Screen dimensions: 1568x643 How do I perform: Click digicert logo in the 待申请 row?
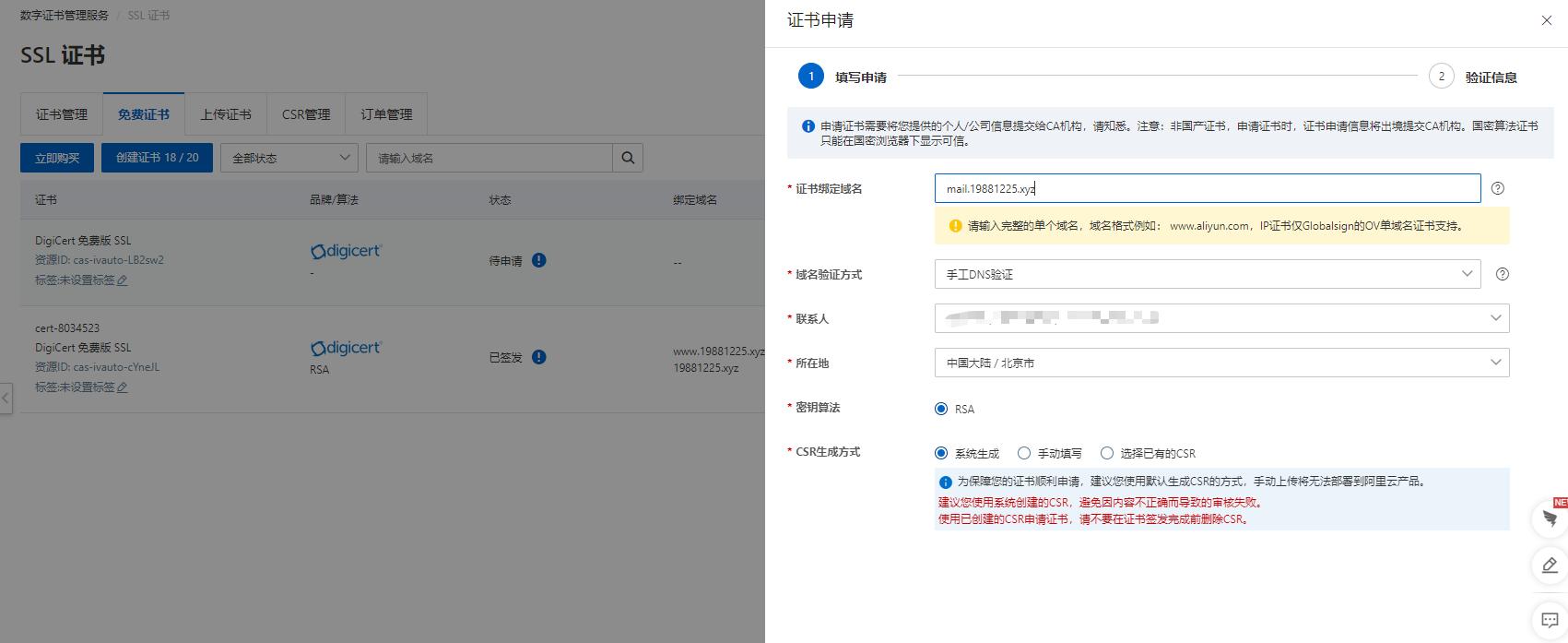(346, 251)
